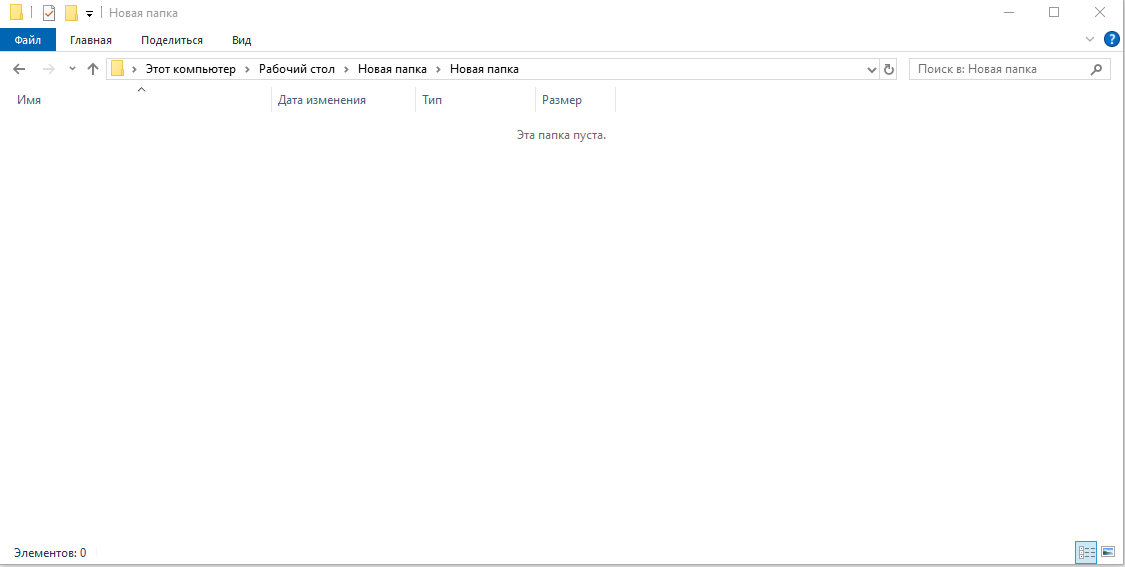Viewport: 1125px width, 567px height.
Task: Sort by the Имя column header
Action: coord(141,100)
